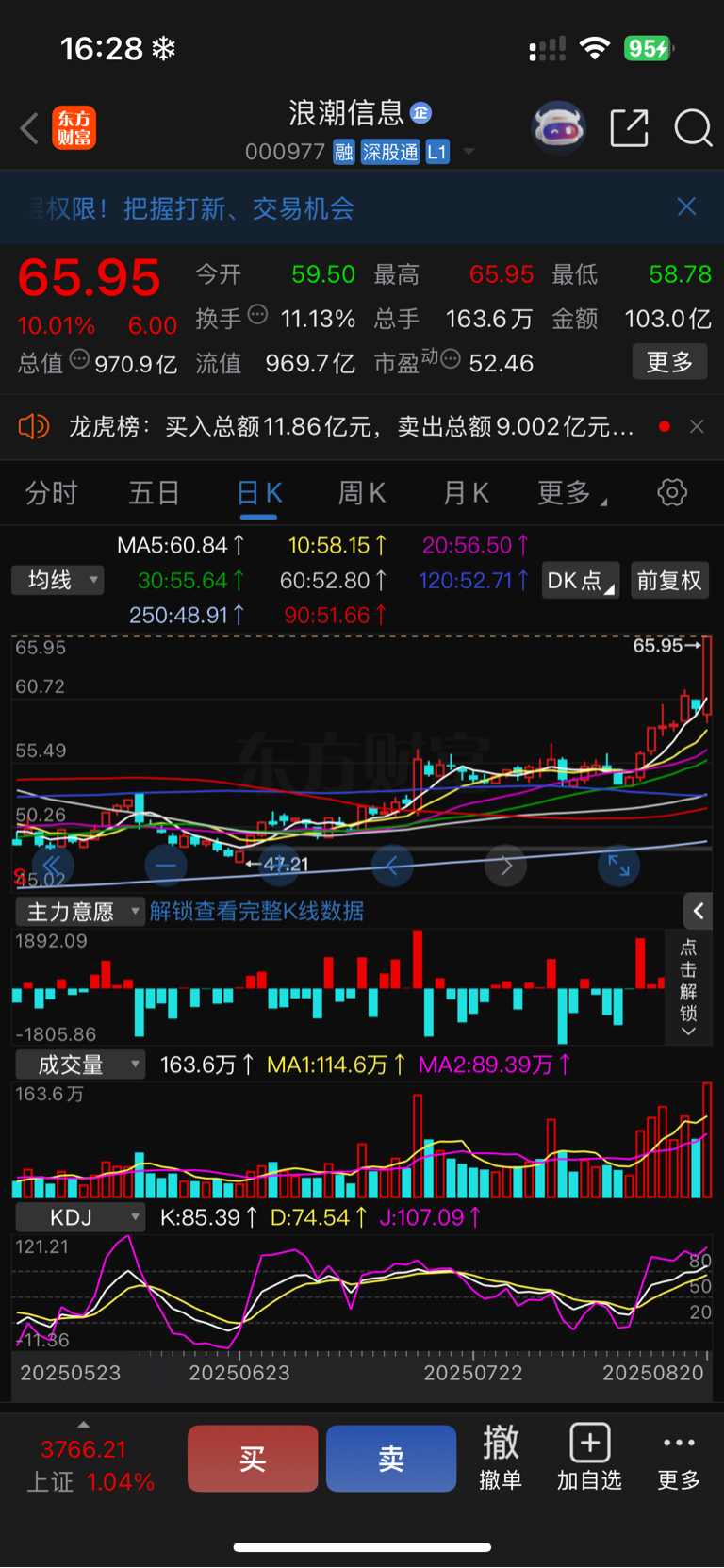The width and height of the screenshot is (724, 1568).
Task: Open the 更多 chart period menu
Action: 570,493
